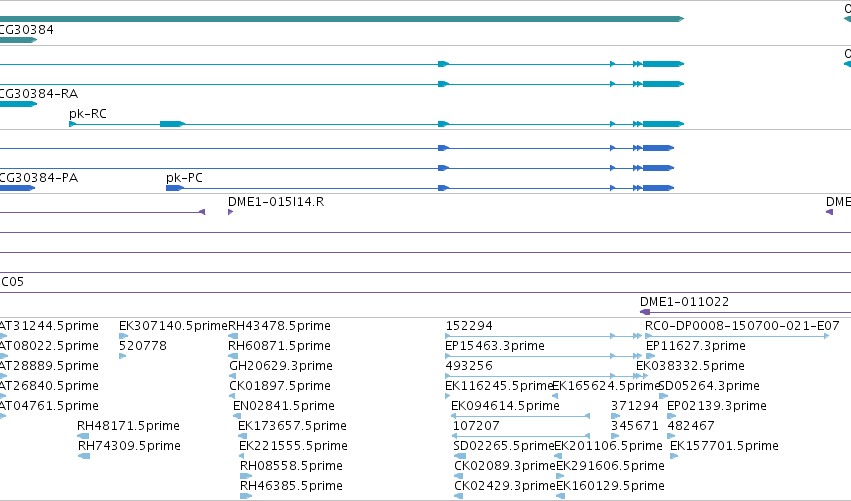Select the CG30384-RA transcript label

pos(39,94)
